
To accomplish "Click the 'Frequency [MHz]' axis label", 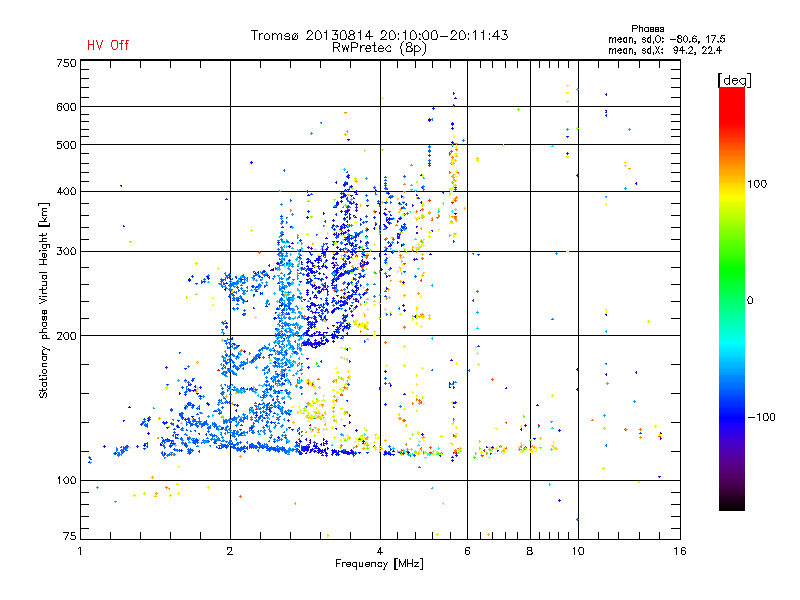I will coord(379,564).
